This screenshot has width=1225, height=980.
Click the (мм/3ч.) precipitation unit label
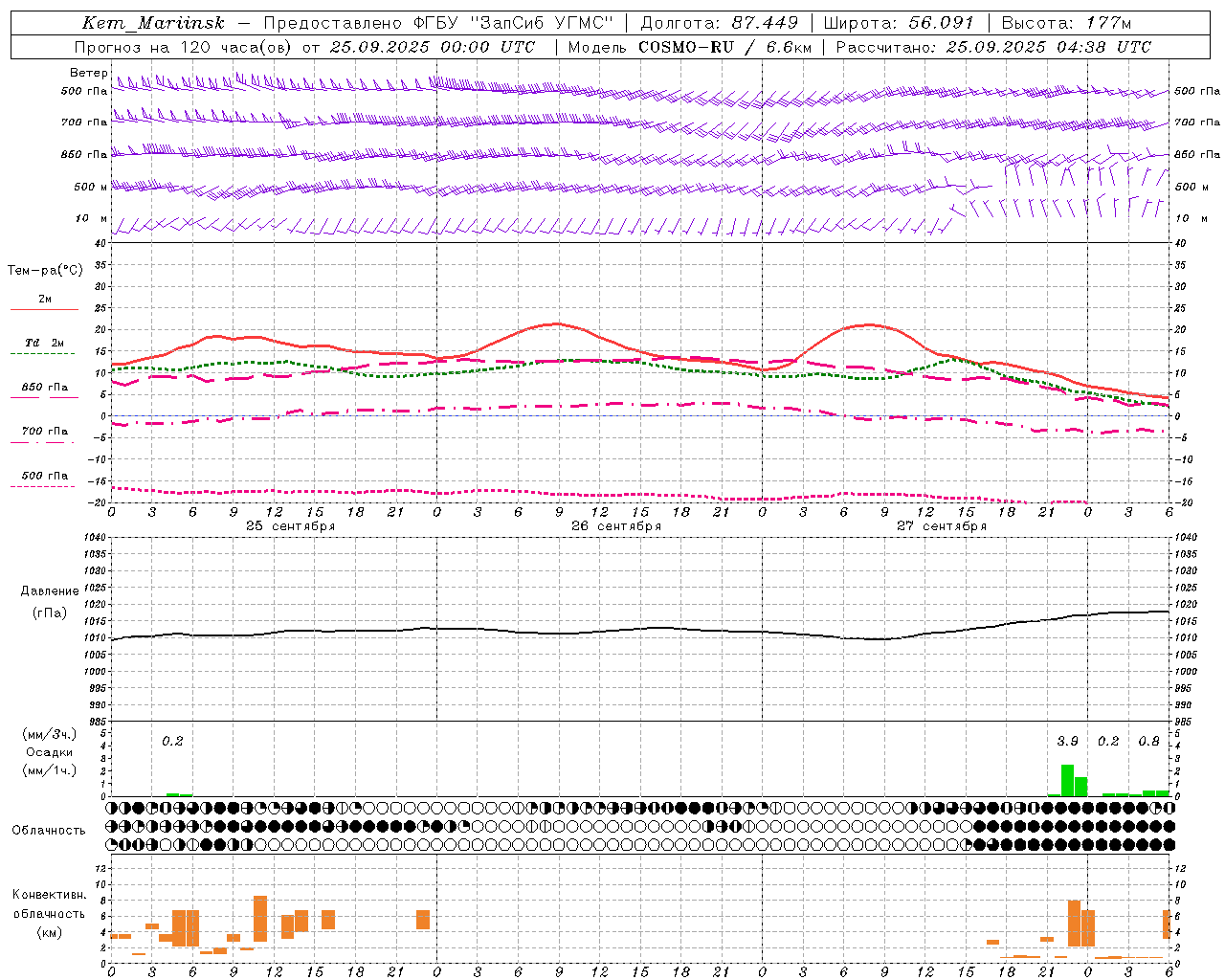tap(50, 734)
